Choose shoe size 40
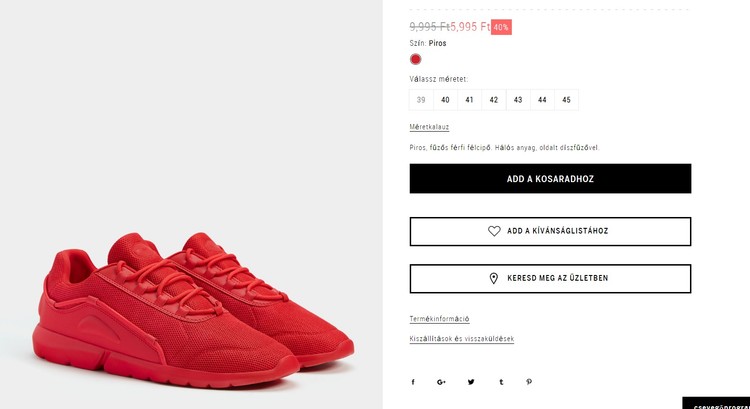The image size is (750, 409). (x=445, y=100)
